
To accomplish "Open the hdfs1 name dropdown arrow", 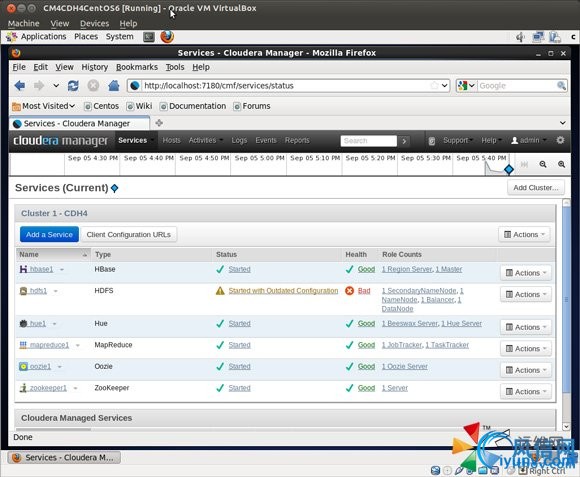I will click(x=55, y=291).
